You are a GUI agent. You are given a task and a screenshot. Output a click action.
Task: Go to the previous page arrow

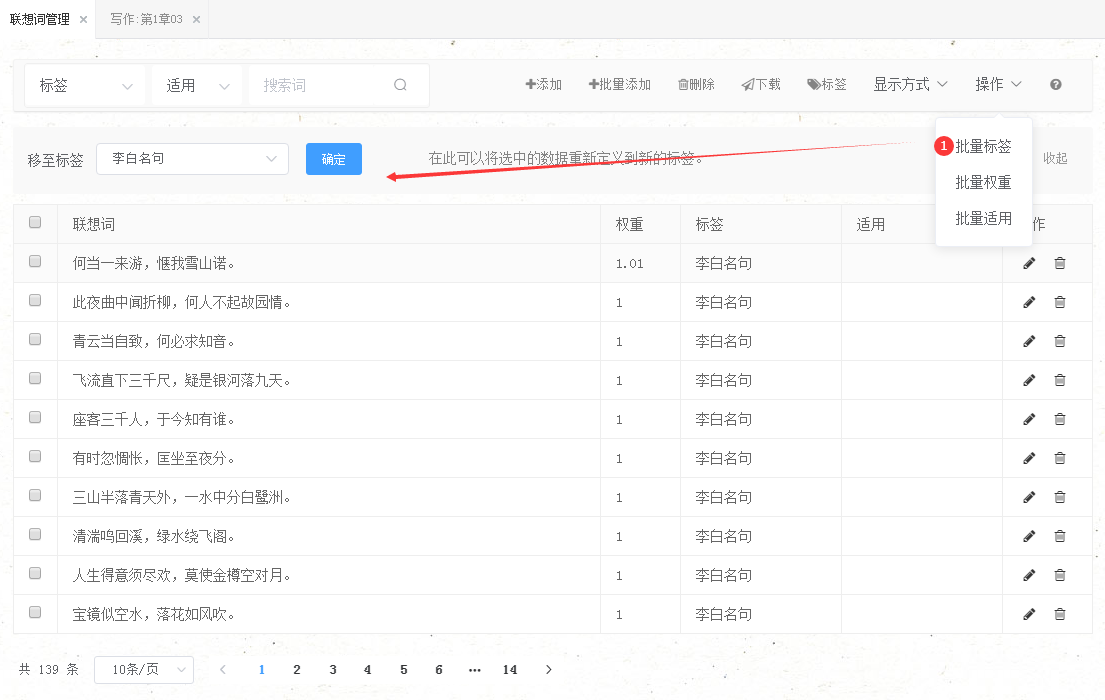[223, 670]
